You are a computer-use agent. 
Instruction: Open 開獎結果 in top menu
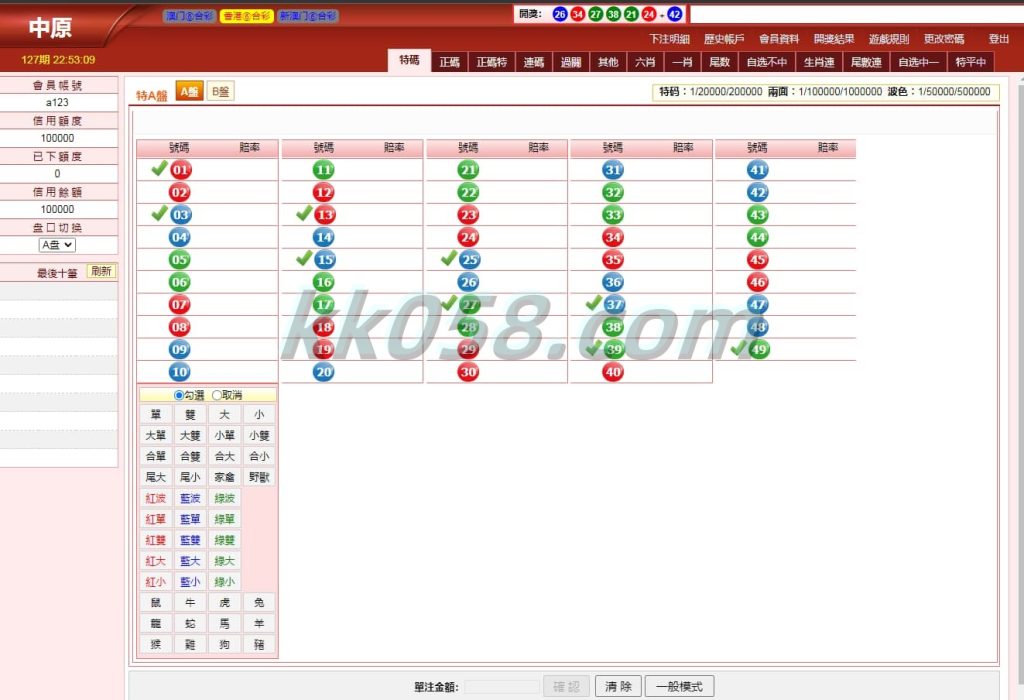pyautogui.click(x=834, y=39)
